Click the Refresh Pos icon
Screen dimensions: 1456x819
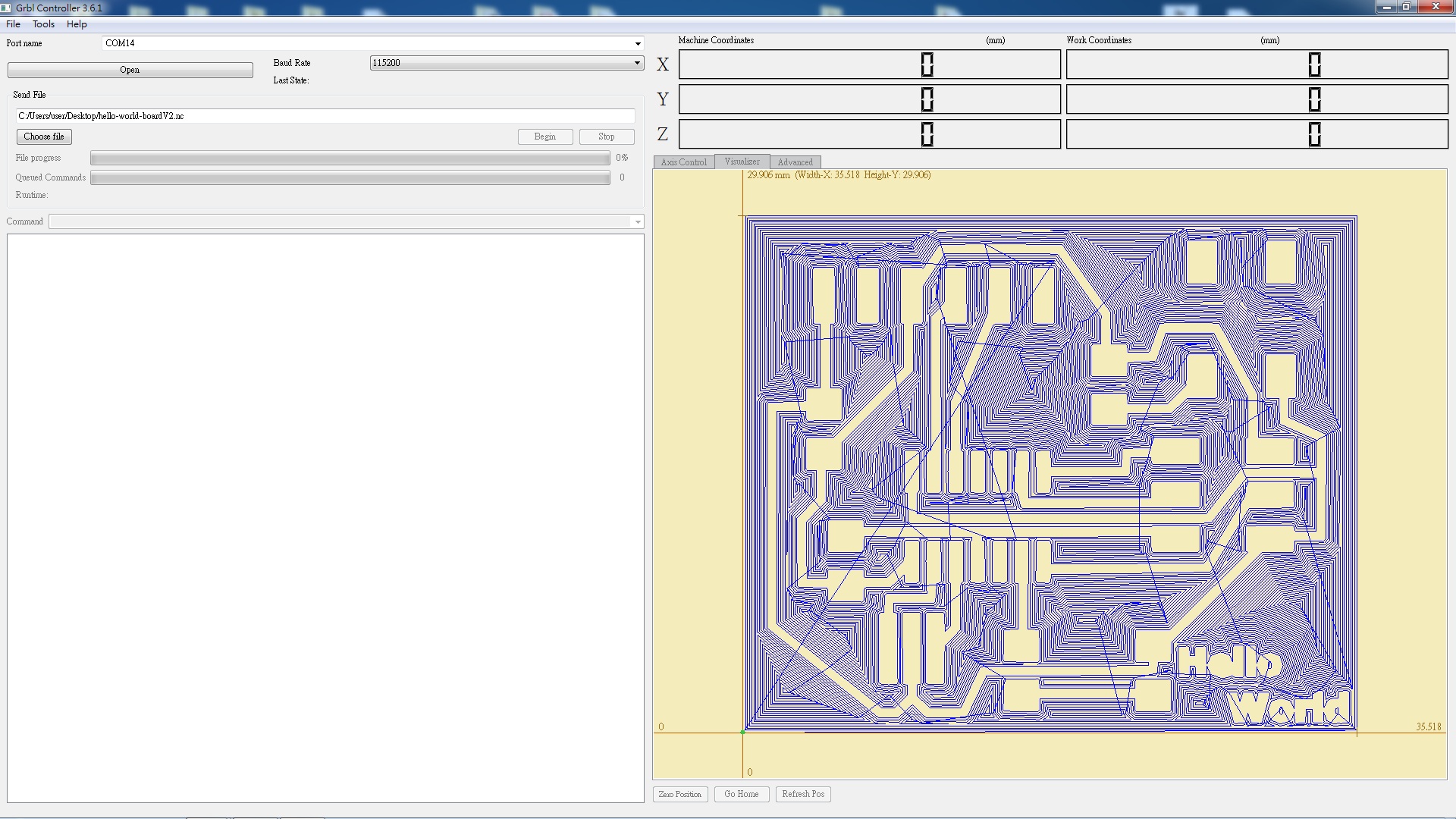(x=803, y=793)
